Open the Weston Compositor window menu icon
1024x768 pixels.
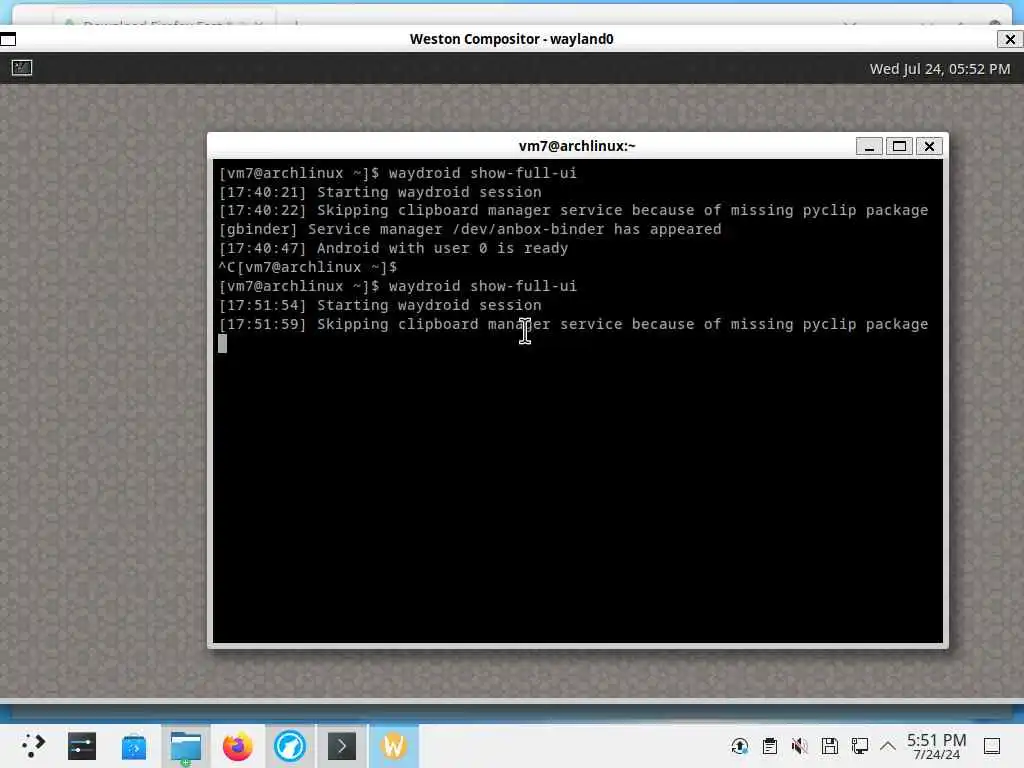(x=8, y=39)
